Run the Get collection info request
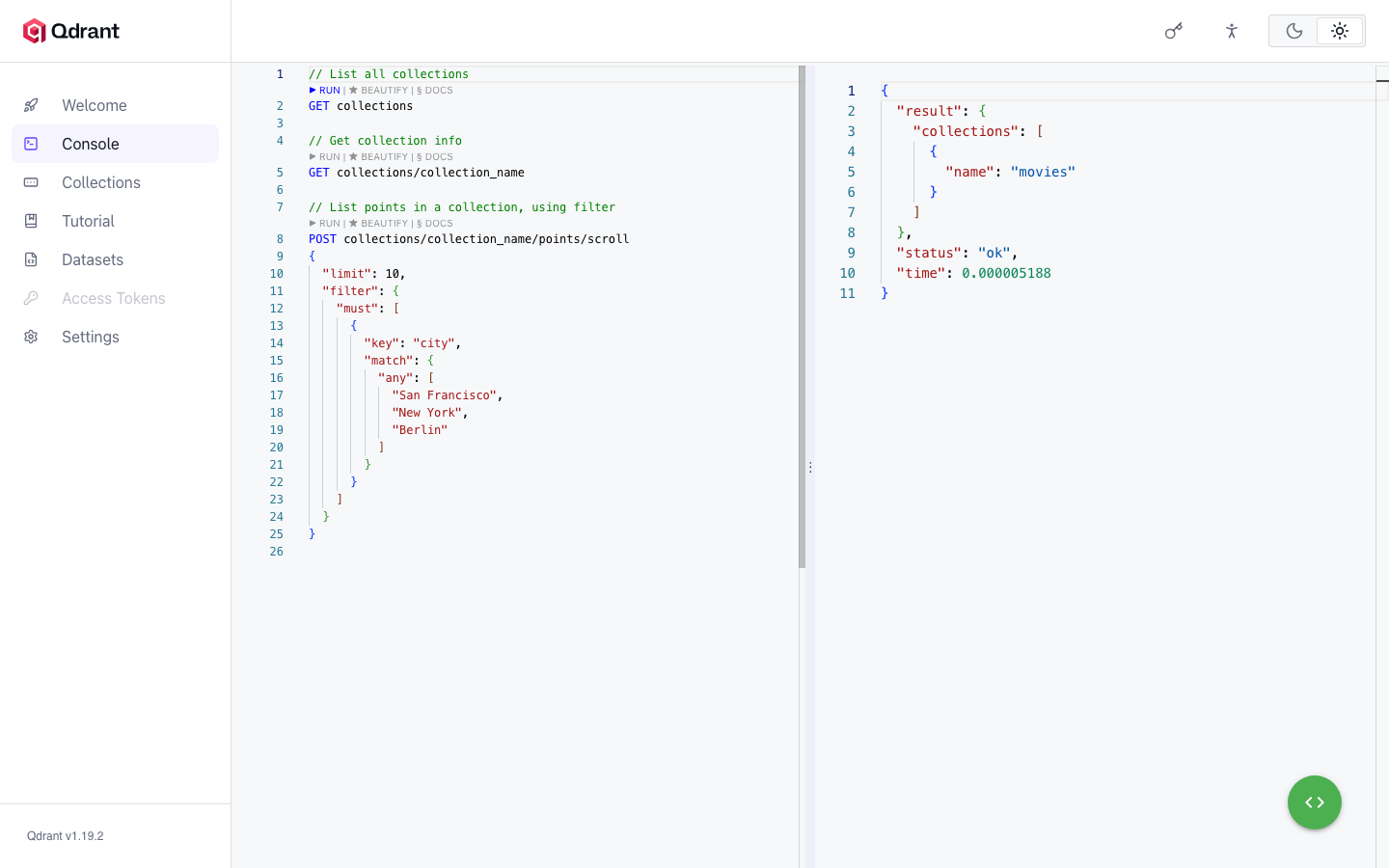The width and height of the screenshot is (1389, 868). point(325,157)
